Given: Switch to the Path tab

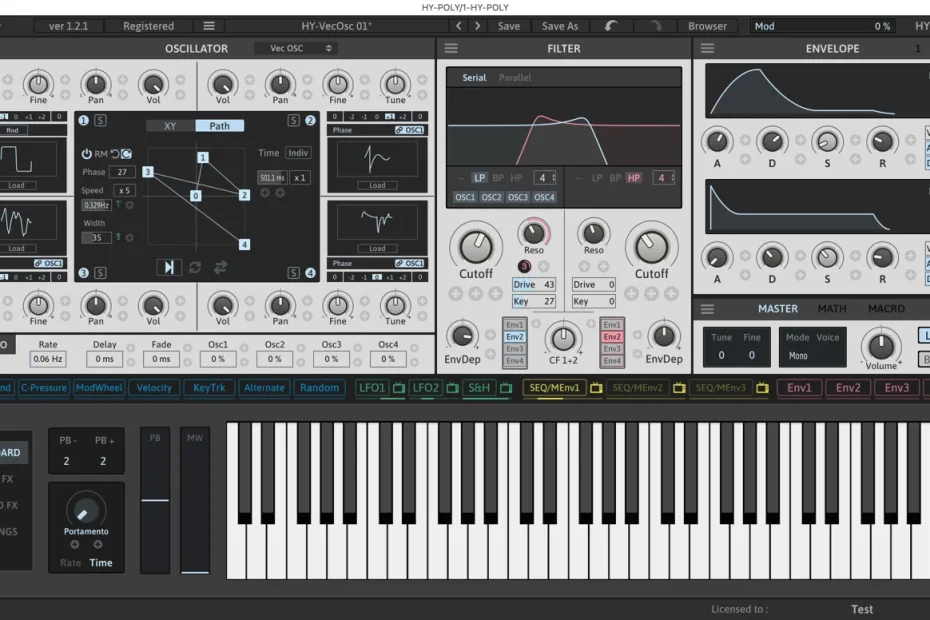Looking at the screenshot, I should click(219, 126).
